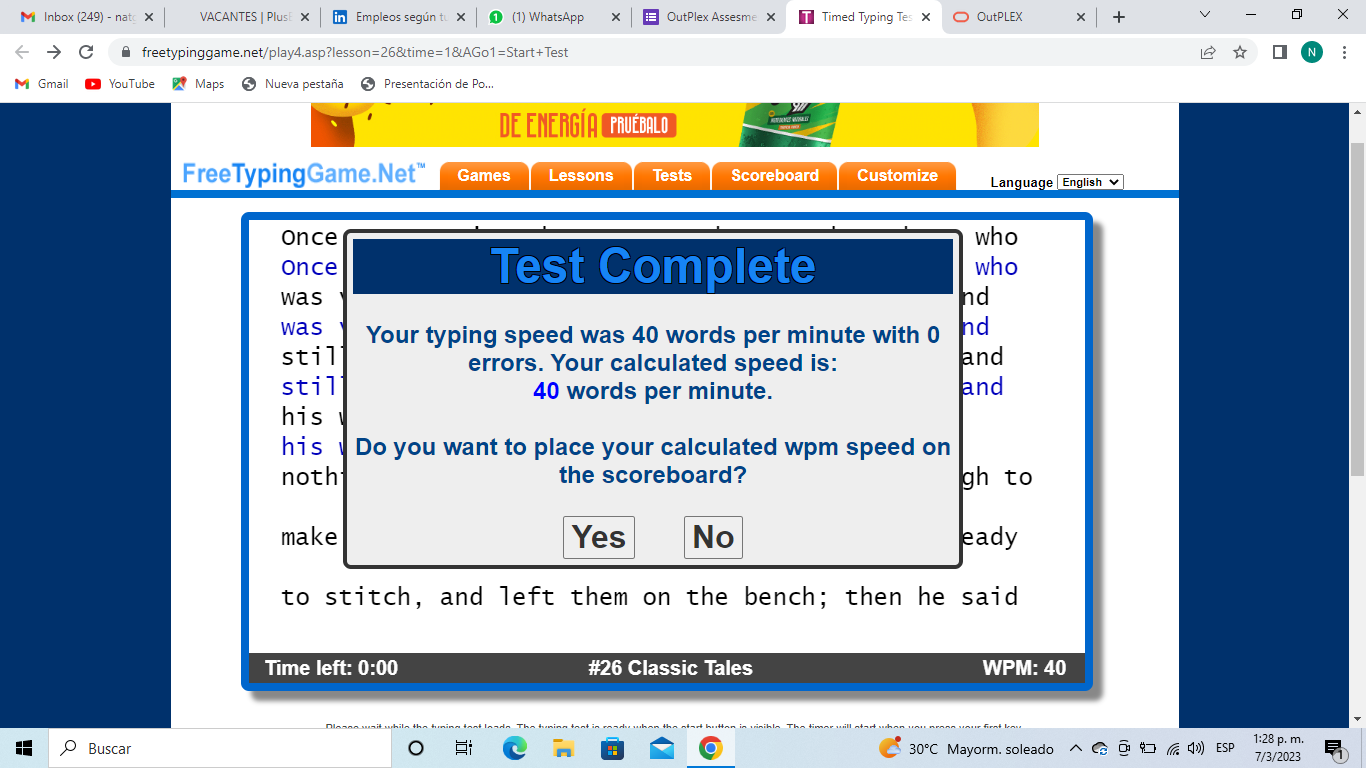This screenshot has width=1366, height=768.
Task: Open the volume speaker tray icon
Action: click(x=1196, y=748)
